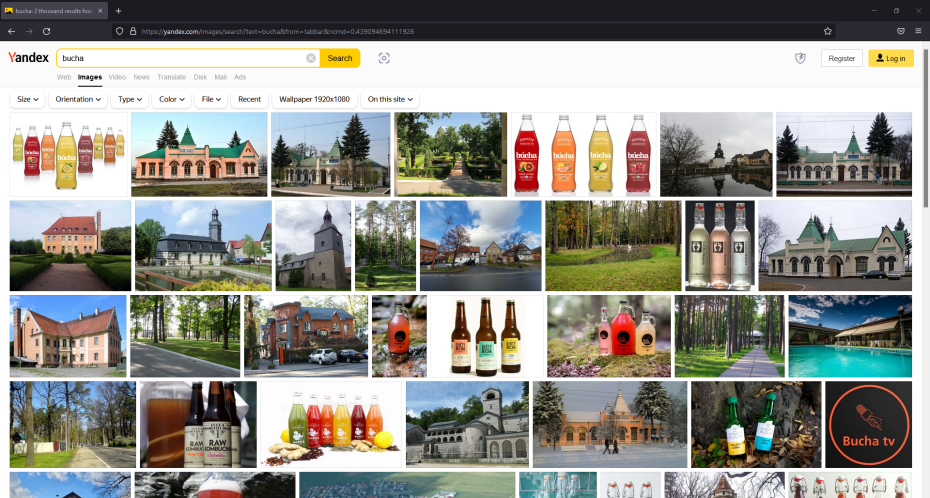Open the On this site dropdown

click(x=390, y=99)
